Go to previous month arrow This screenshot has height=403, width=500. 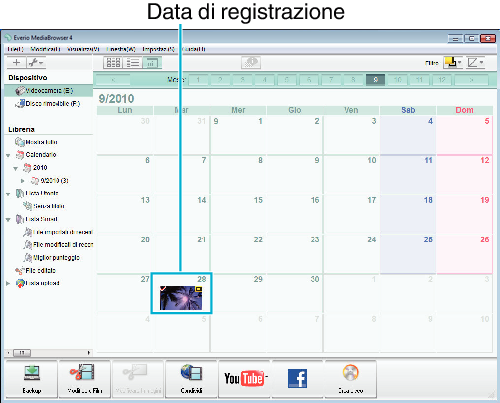tap(113, 80)
